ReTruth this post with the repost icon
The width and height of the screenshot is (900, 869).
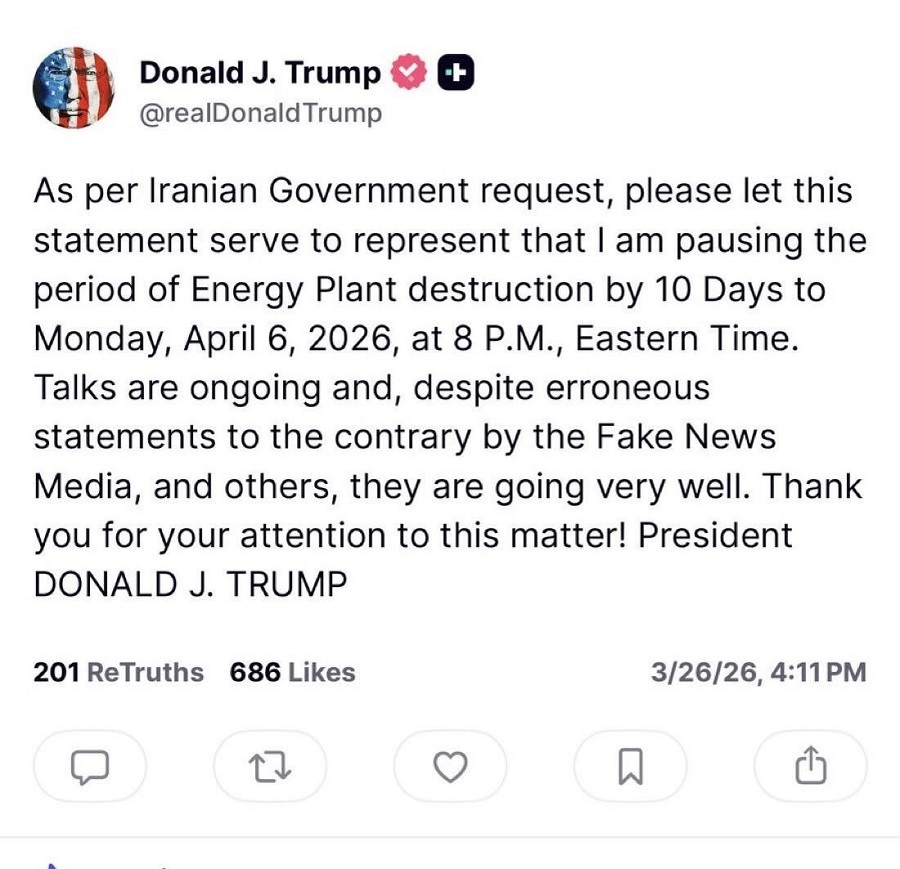(270, 766)
